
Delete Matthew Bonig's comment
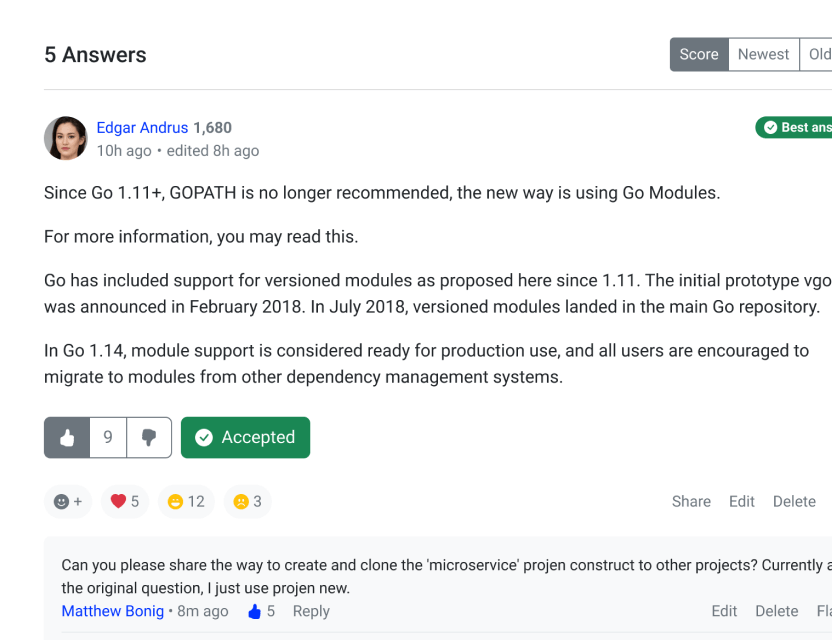click(x=776, y=611)
